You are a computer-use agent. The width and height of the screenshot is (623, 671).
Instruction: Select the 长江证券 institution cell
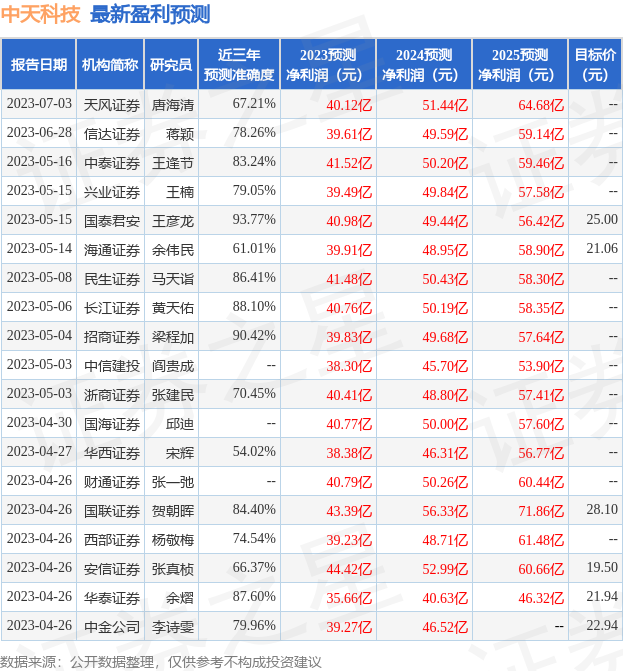[112, 308]
